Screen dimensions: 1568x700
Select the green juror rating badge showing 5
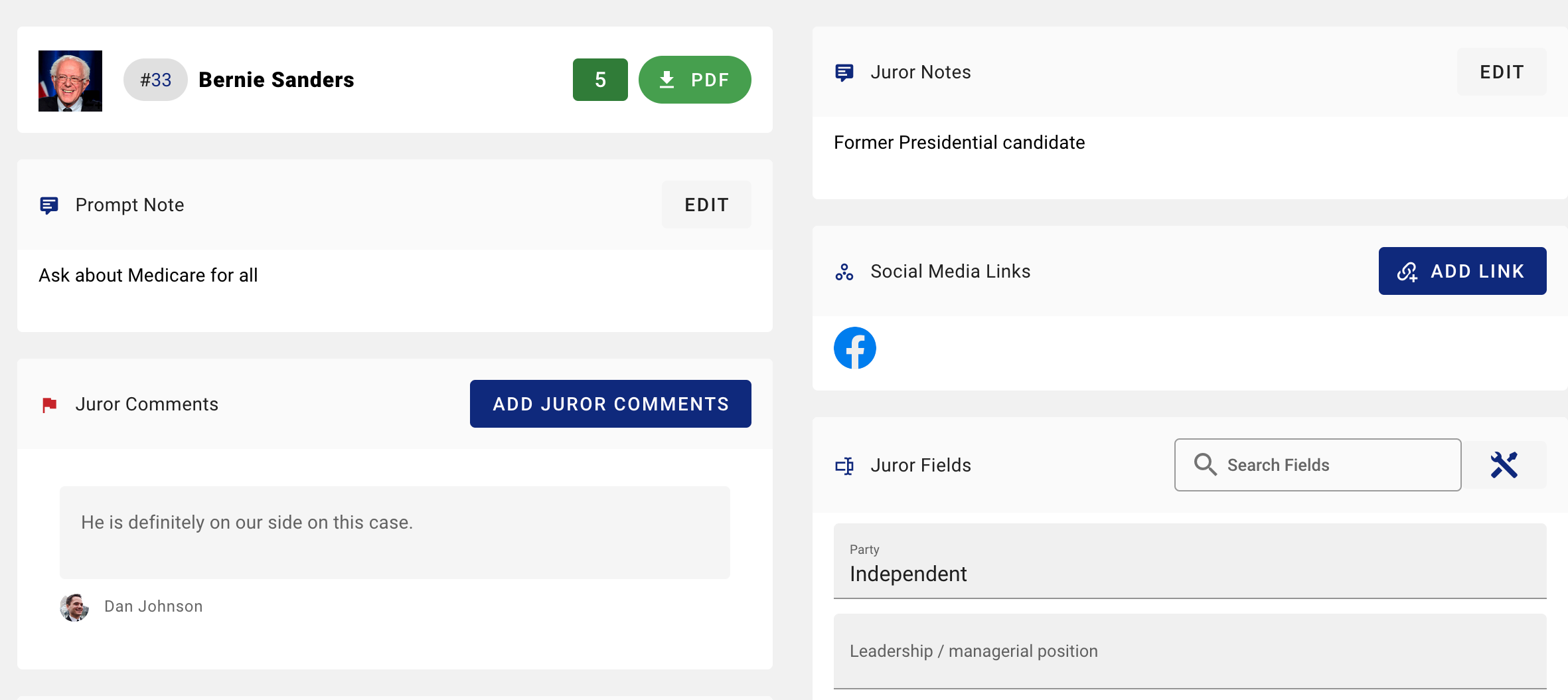(x=599, y=79)
